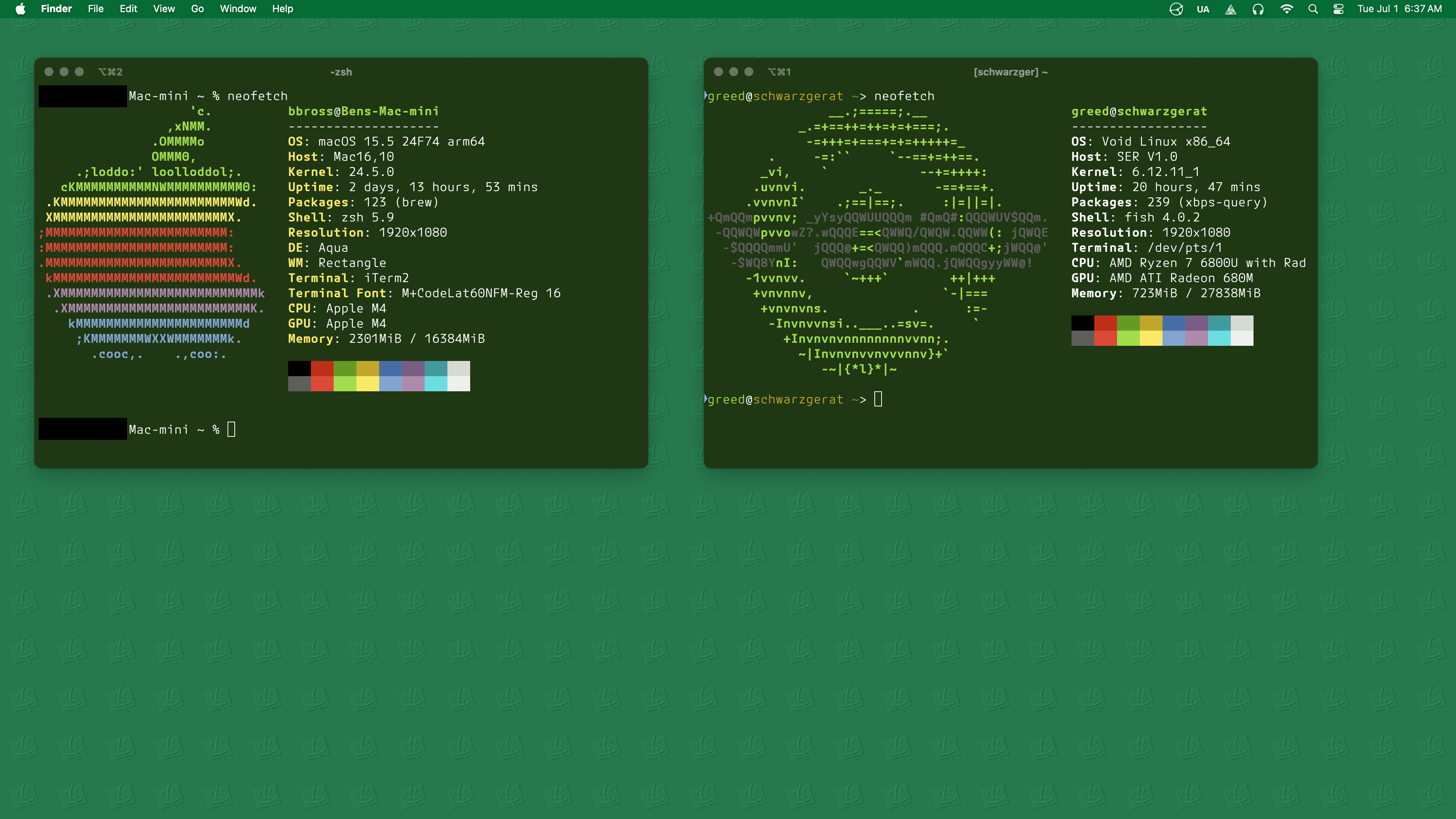Click the Uptime: 2 days line
Image resolution: width=1456 pixels, height=819 pixels.
click(413, 187)
